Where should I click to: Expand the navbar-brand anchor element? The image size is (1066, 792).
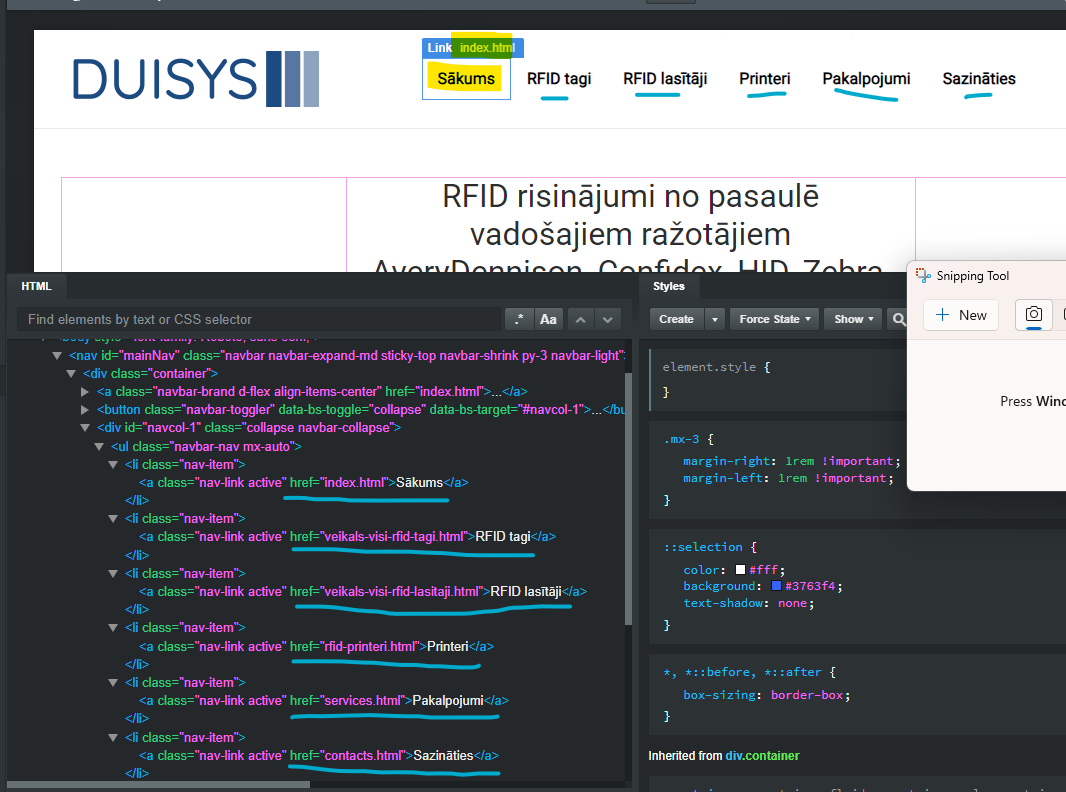click(85, 392)
